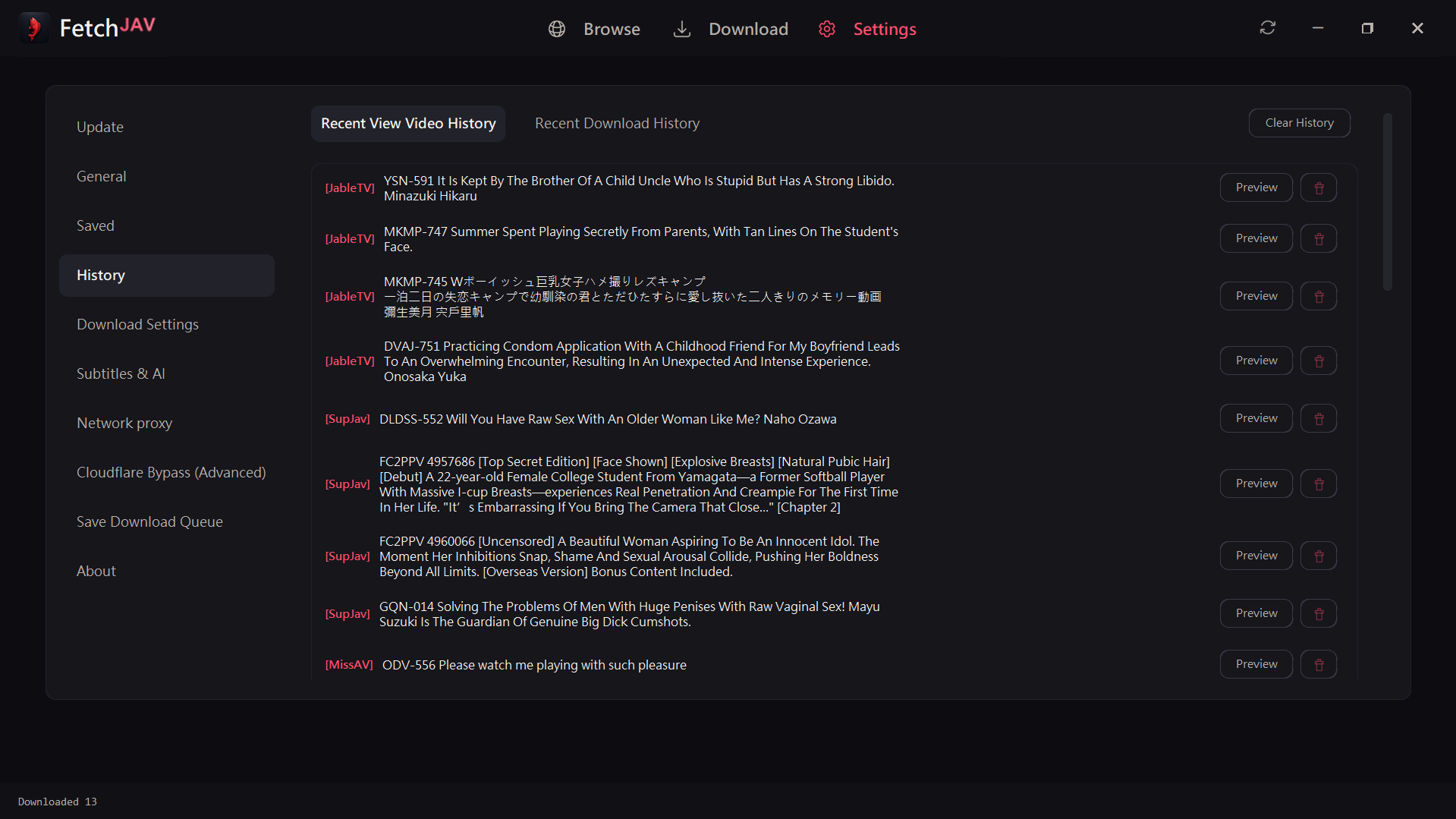The width and height of the screenshot is (1456, 819).
Task: Maximize or restore the FetchJAV window
Action: [1367, 28]
